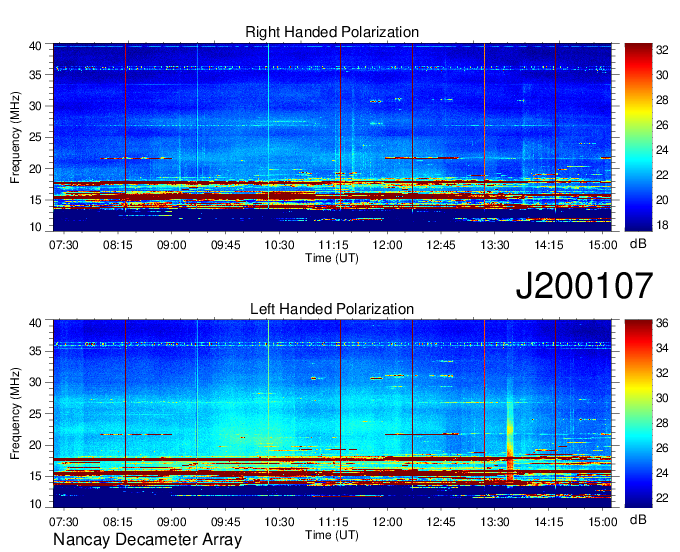Click the "Nancay Decameter Array" caption
Image resolution: width=680 pixels, height=552 pixels.
tap(147, 540)
